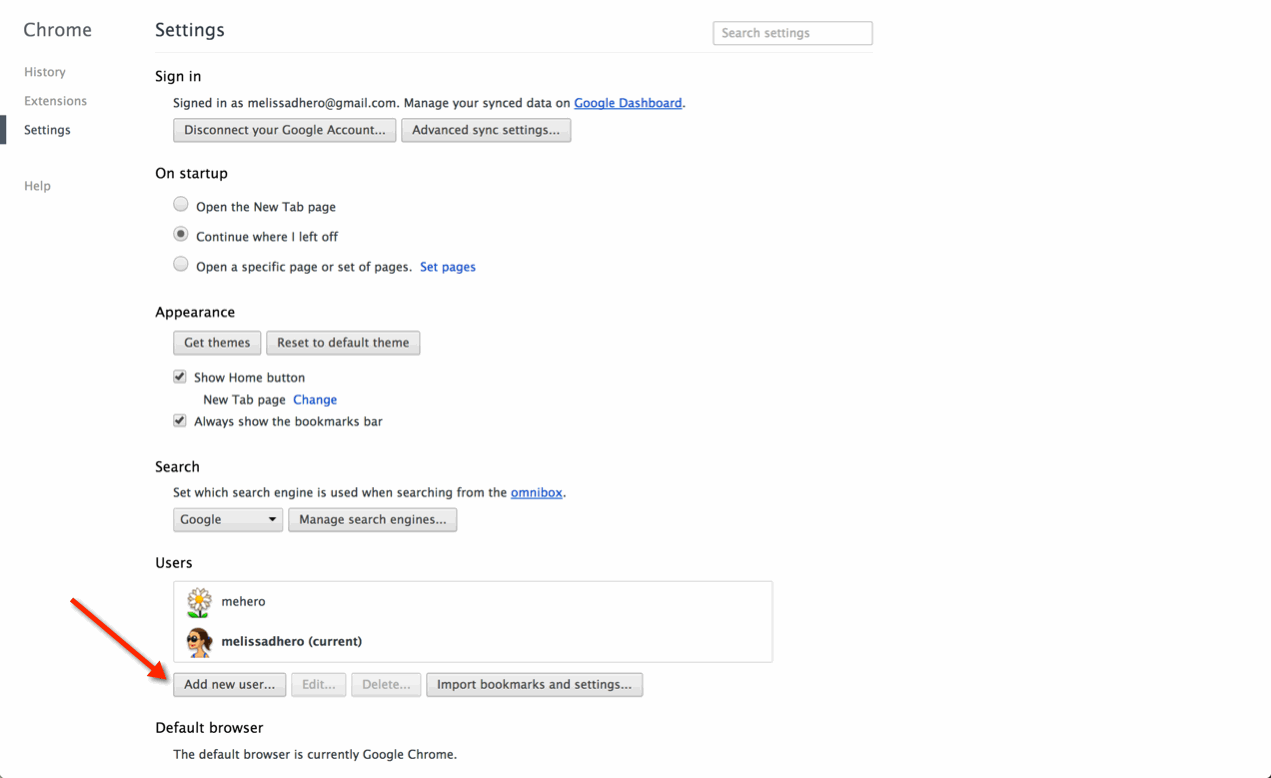Open History in the sidebar
The image size is (1271, 778).
45,72
